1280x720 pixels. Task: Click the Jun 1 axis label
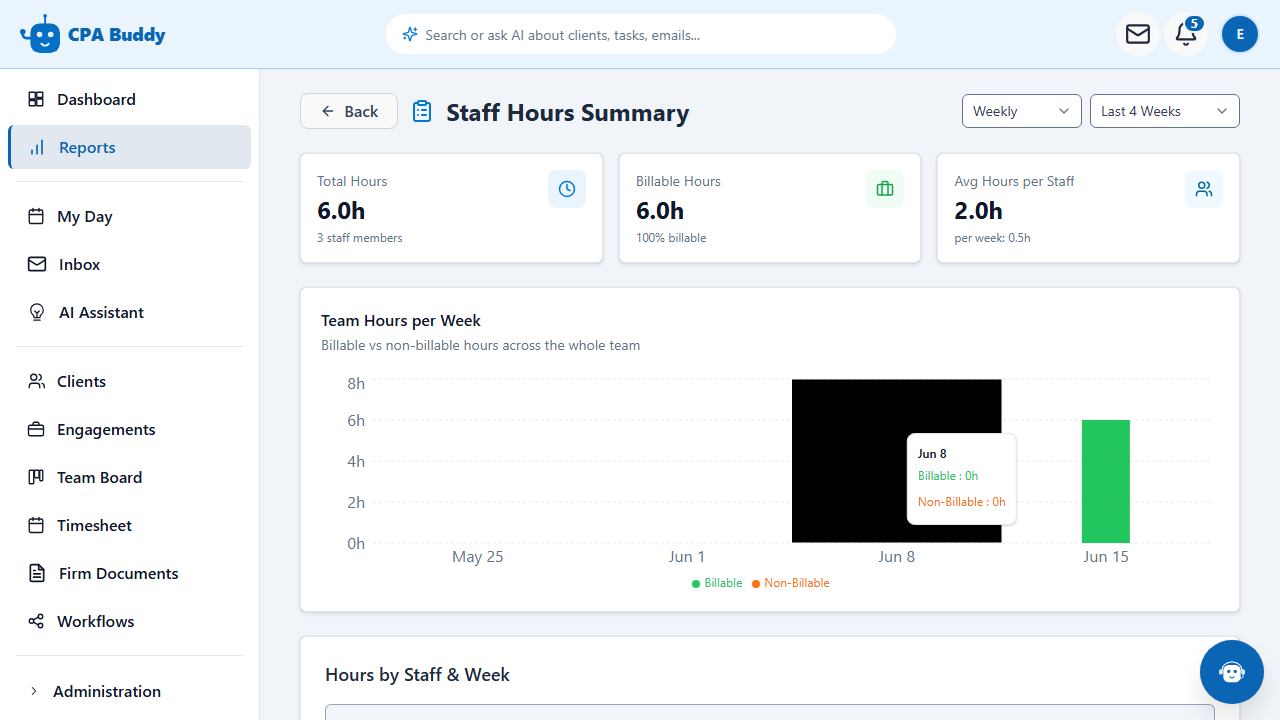(x=687, y=556)
